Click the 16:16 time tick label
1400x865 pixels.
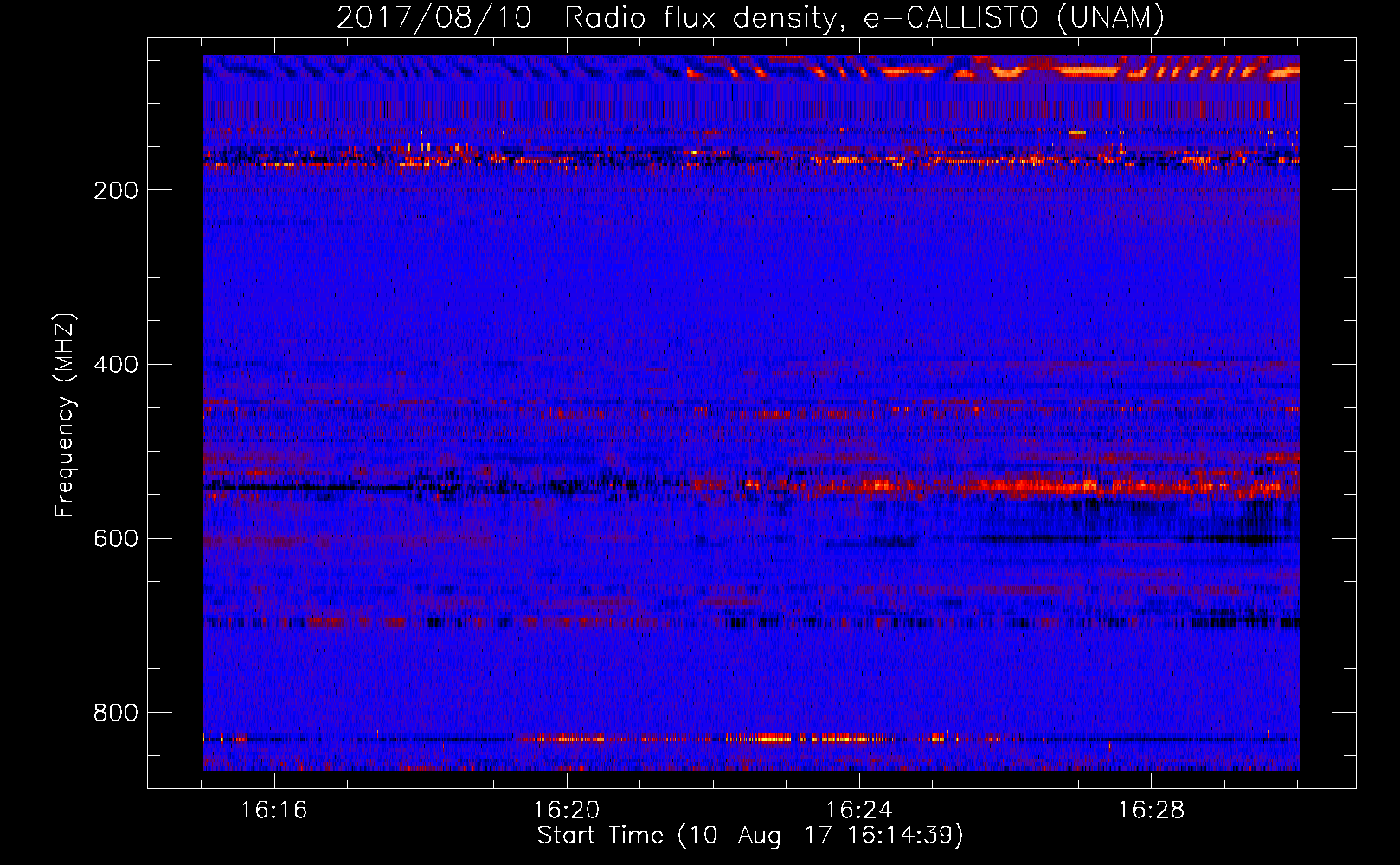coord(274,811)
